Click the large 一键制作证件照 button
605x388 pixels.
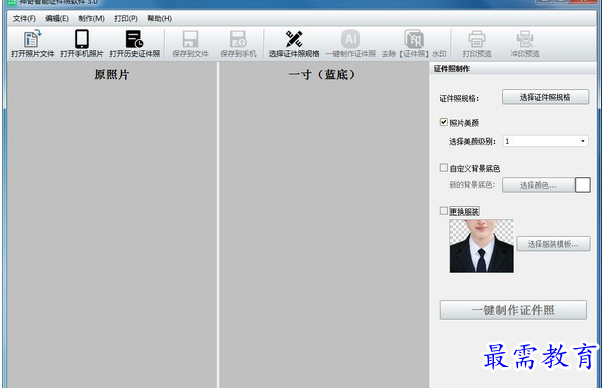point(513,310)
